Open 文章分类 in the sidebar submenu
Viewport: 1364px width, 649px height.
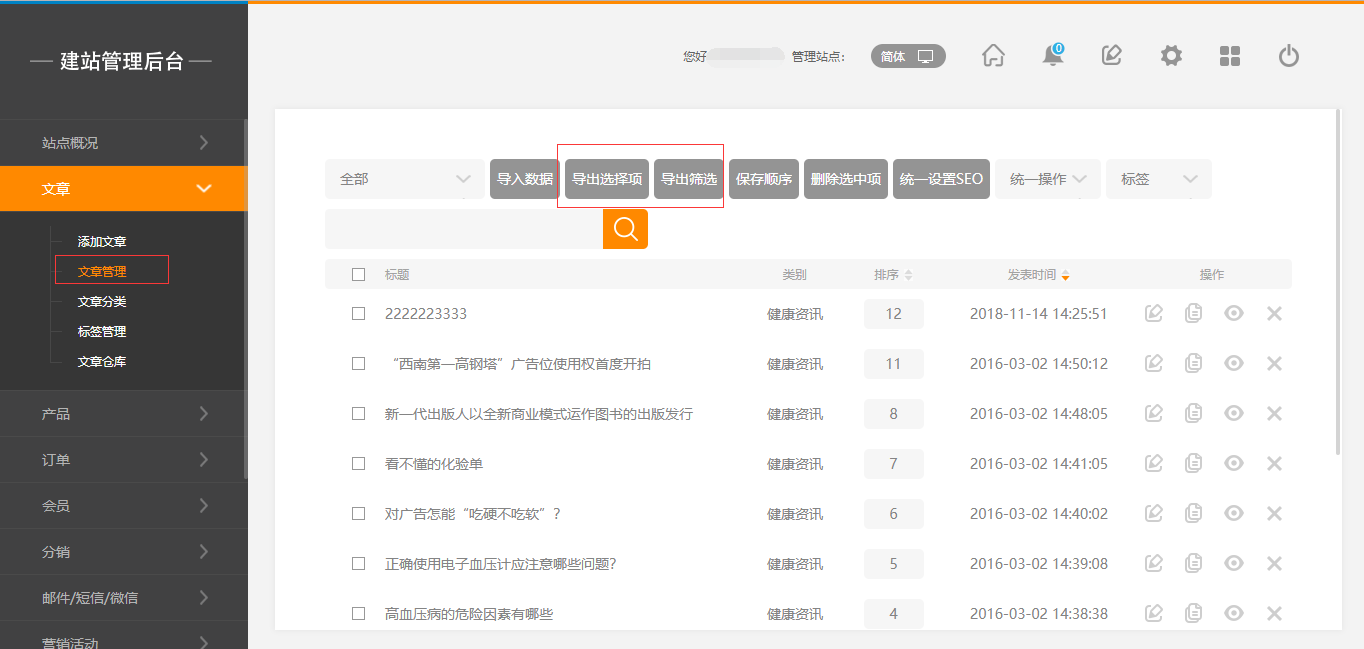point(102,302)
